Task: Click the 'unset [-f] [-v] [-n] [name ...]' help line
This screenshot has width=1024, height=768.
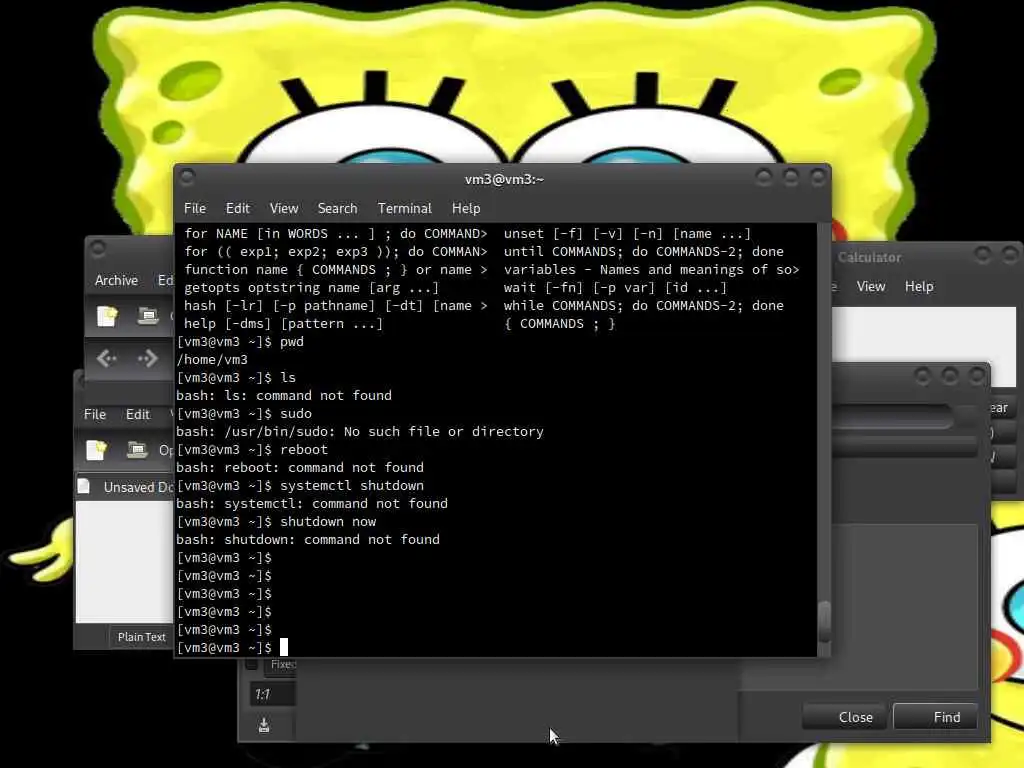Action: pos(627,233)
